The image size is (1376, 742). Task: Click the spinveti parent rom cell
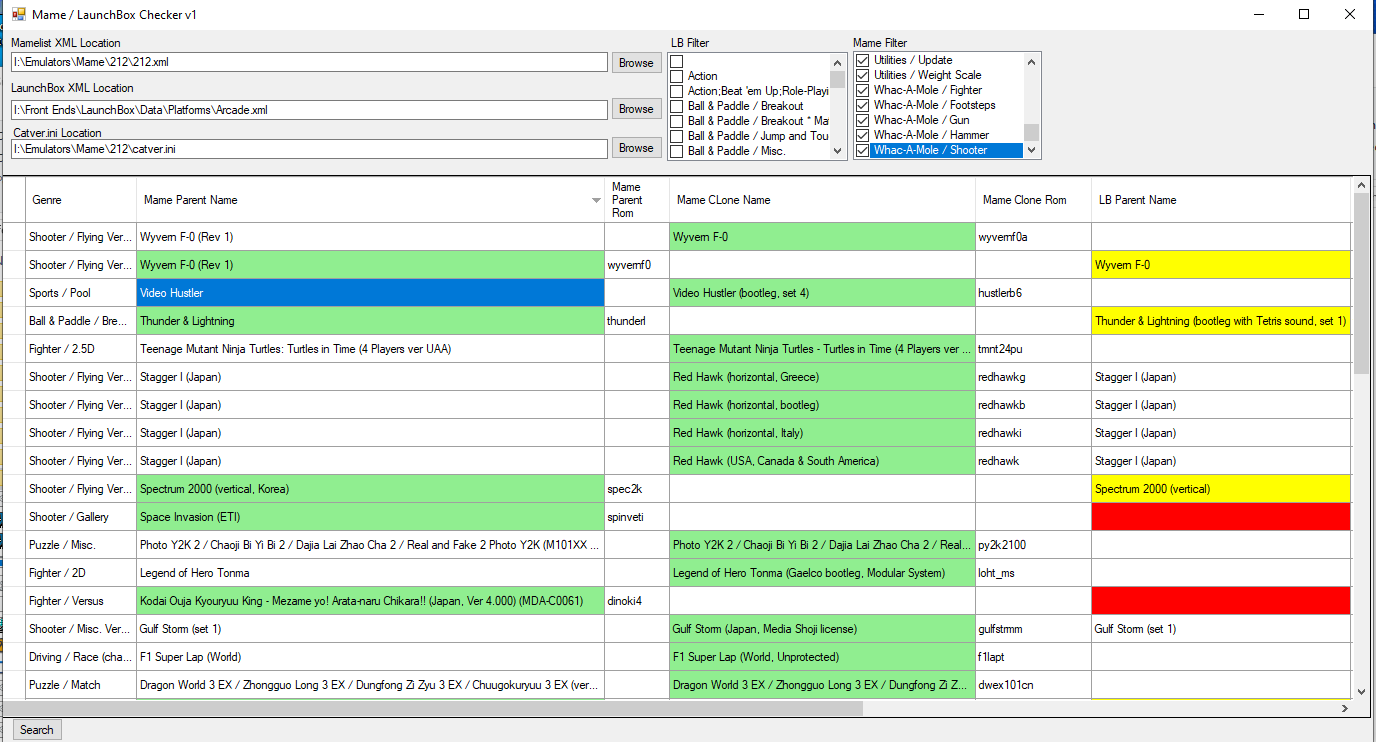point(636,517)
